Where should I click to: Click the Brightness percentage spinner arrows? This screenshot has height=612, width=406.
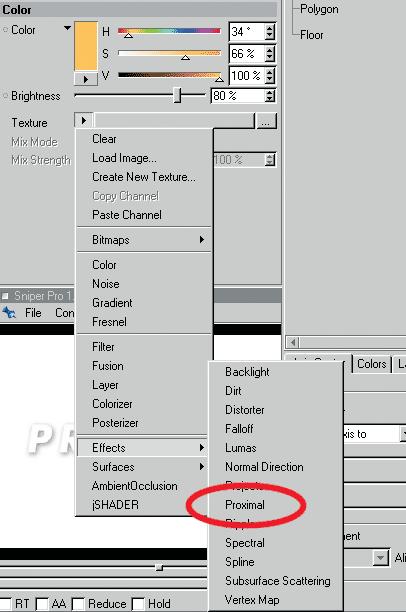pyautogui.click(x=269, y=96)
